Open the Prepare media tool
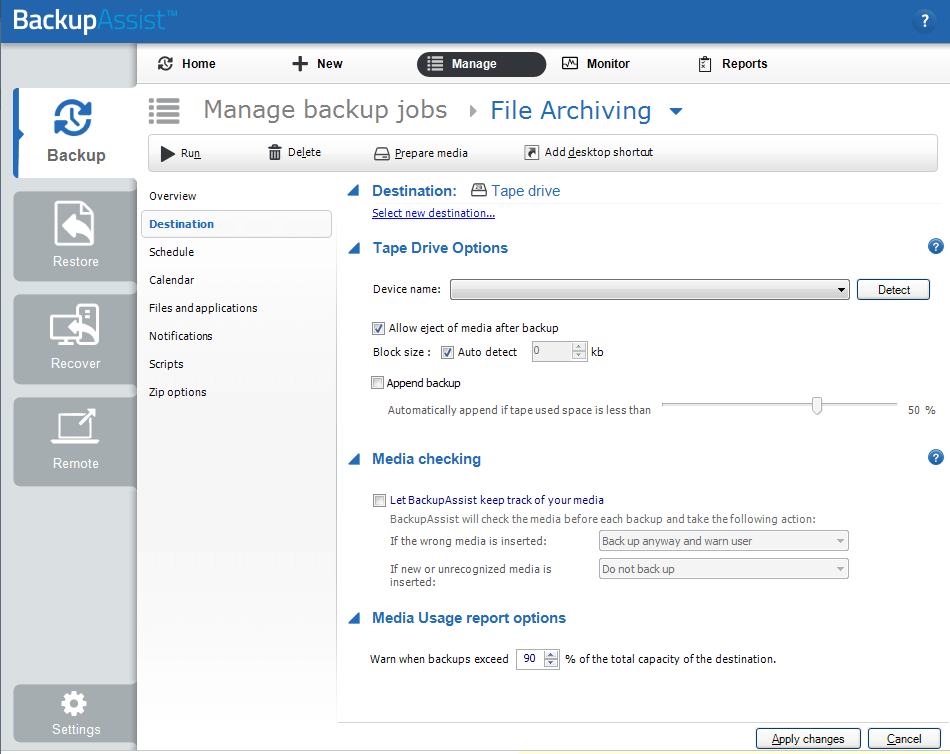This screenshot has height=754, width=950. [420, 153]
